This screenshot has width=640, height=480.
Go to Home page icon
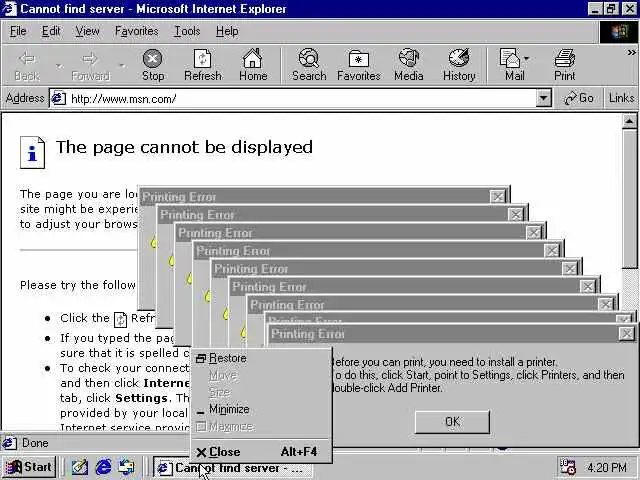click(x=253, y=65)
